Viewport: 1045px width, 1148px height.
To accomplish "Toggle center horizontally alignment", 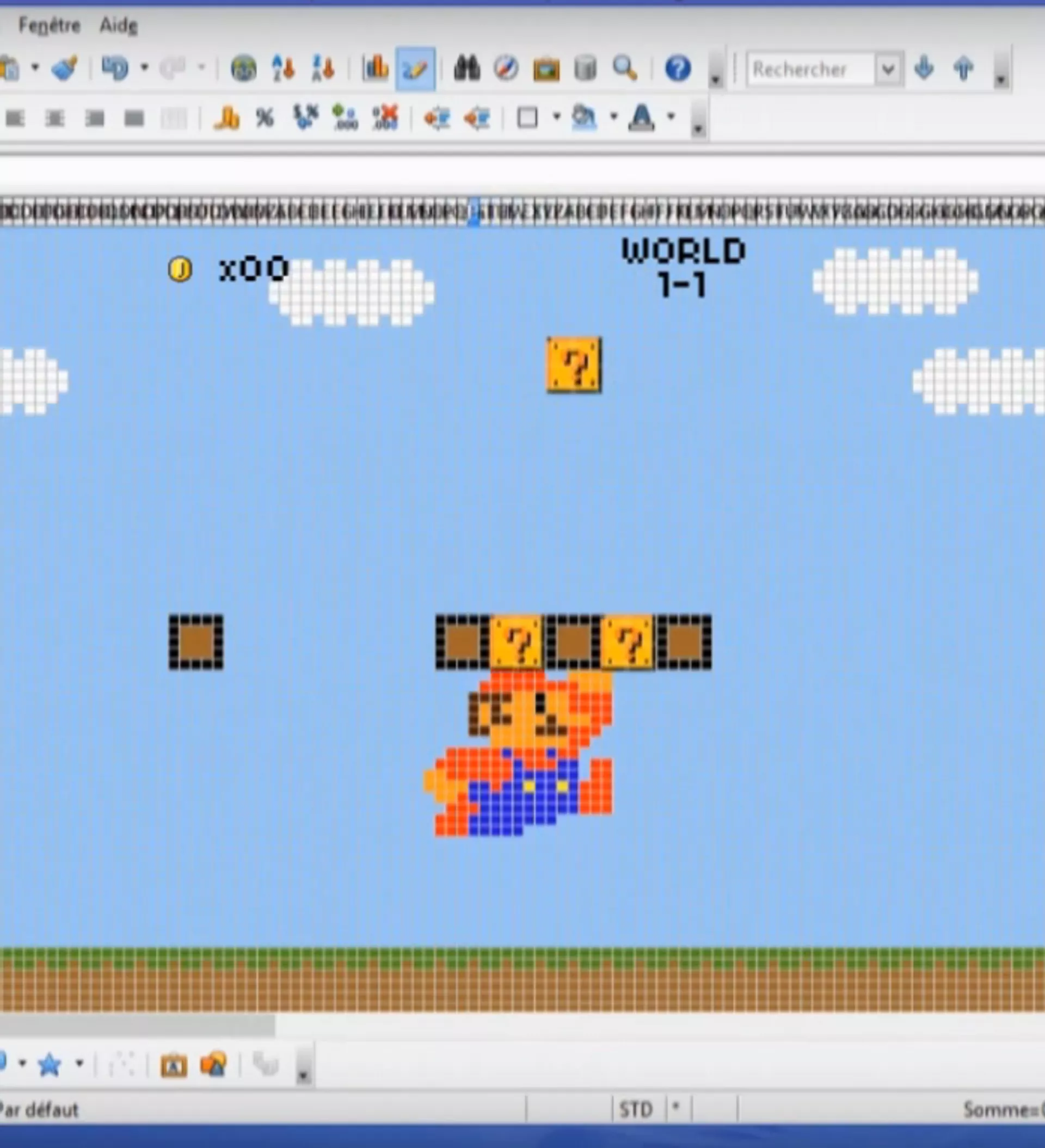I will (56, 119).
